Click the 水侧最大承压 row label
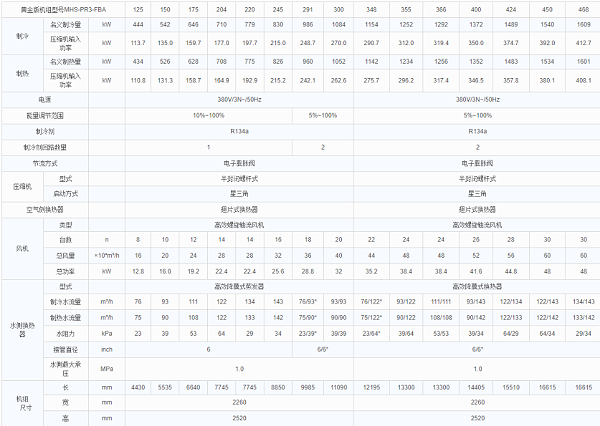The height and width of the screenshot is (426, 600). pyautogui.click(x=66, y=369)
